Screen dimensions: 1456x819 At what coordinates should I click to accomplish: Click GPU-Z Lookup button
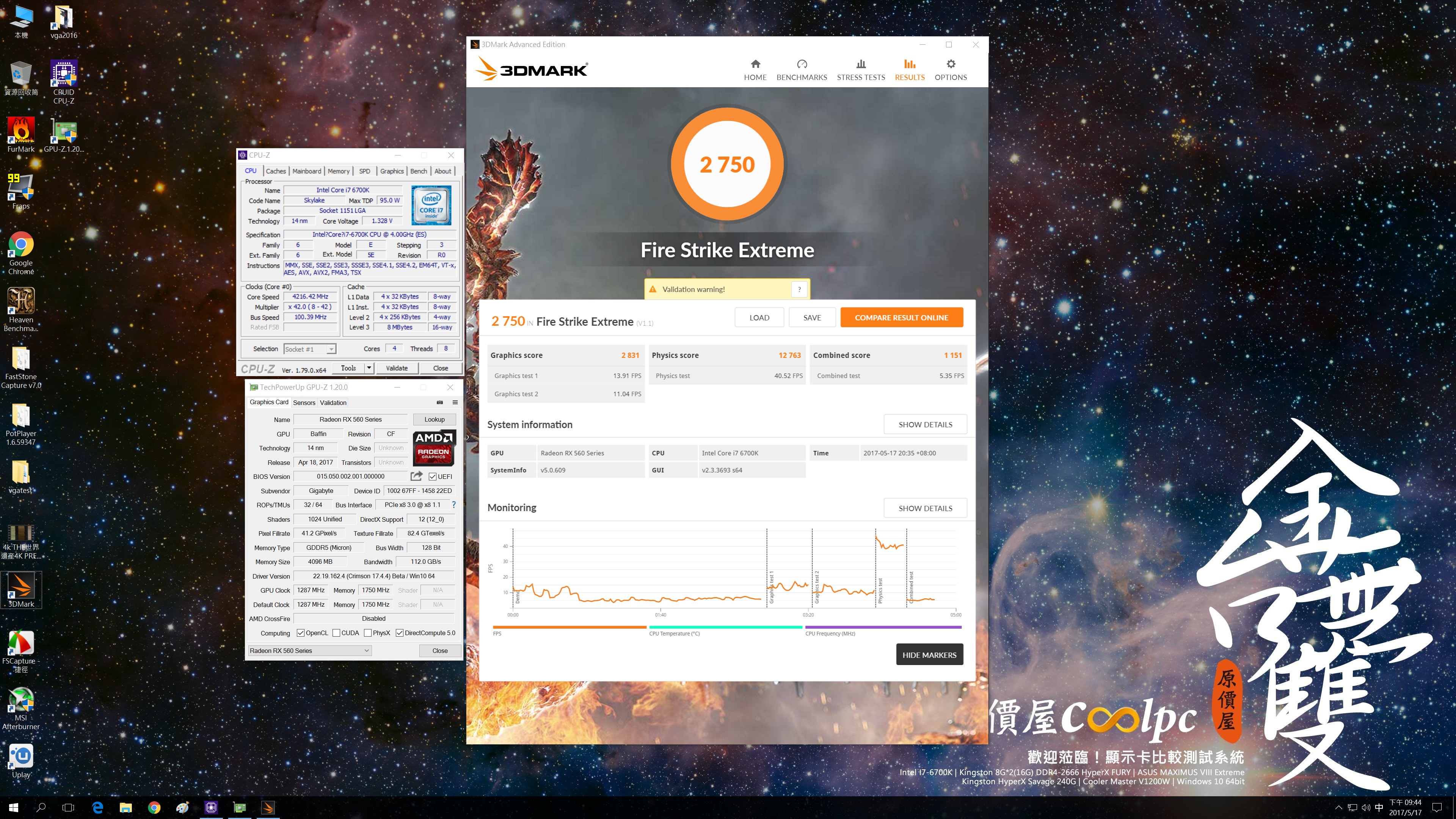[x=434, y=419]
